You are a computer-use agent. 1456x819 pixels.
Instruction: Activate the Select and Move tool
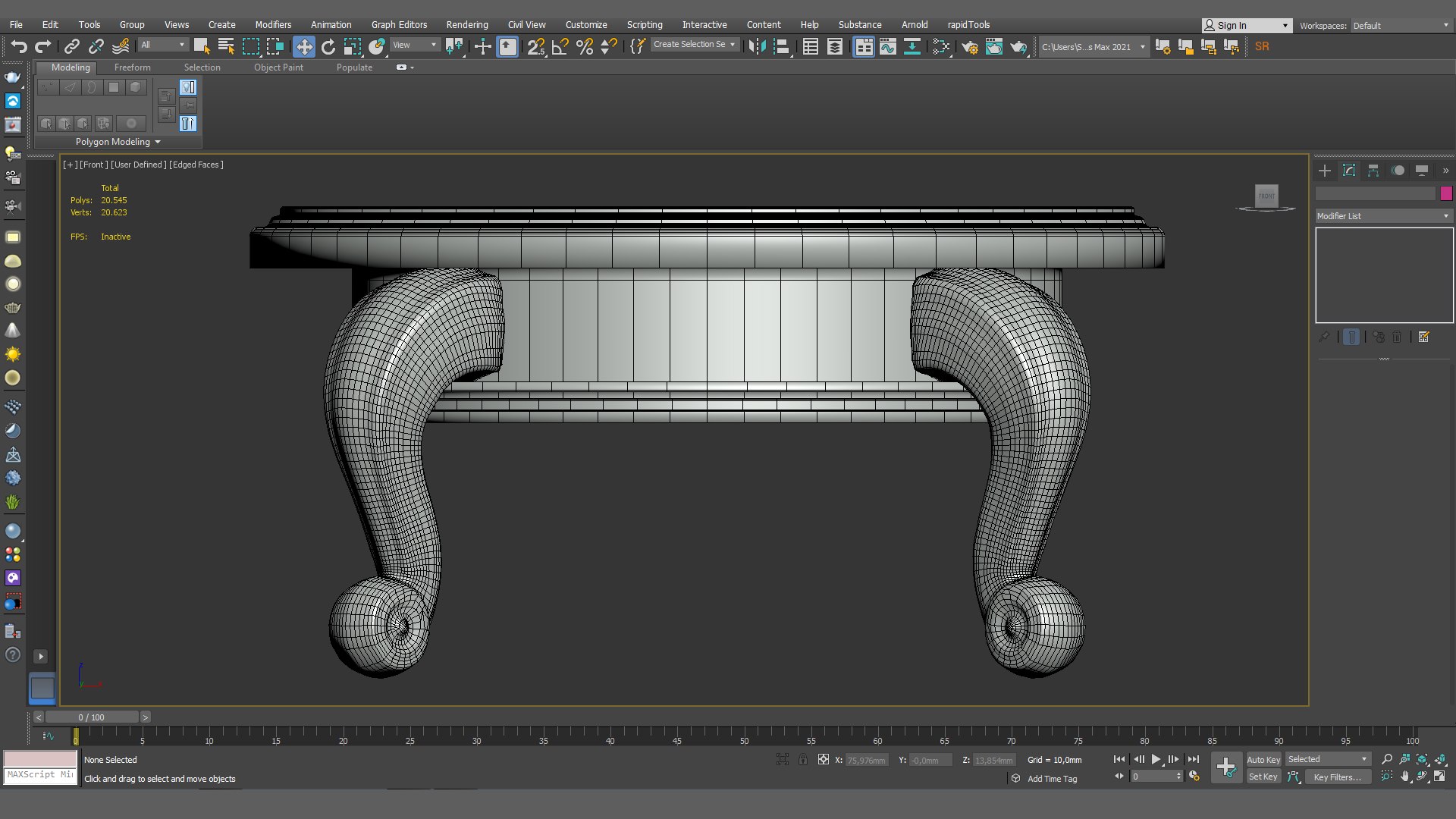pos(303,46)
